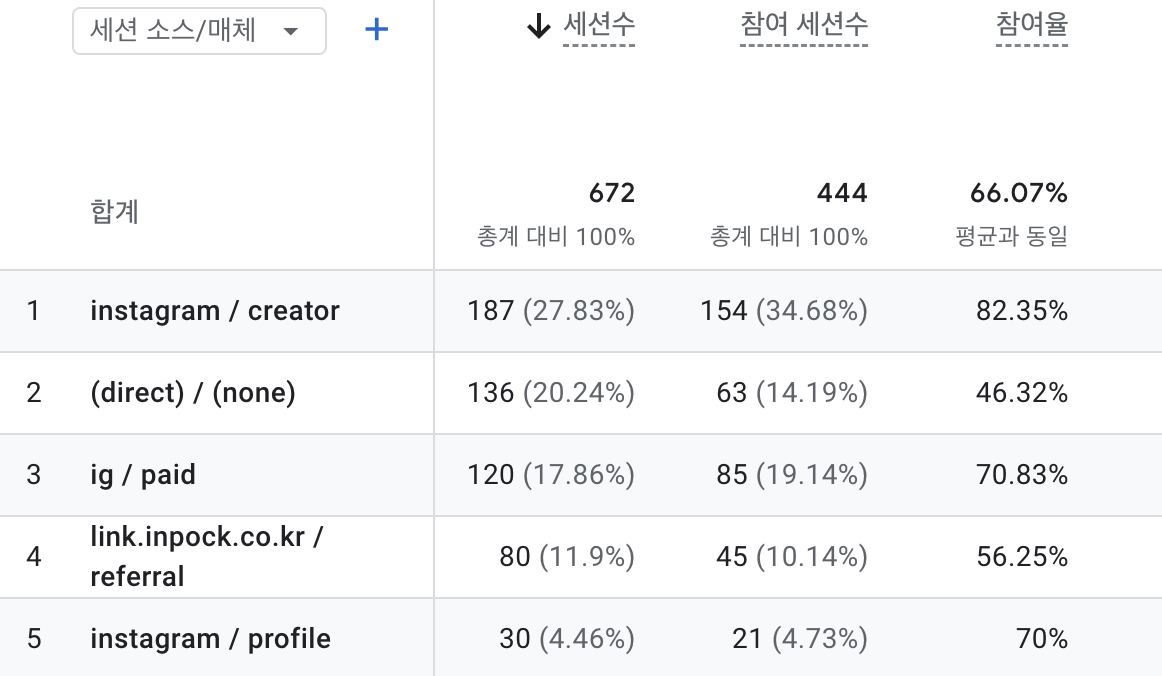Click the 총계 대비 100% label under 세션수
Screen dimensions: 1162x676
click(x=554, y=238)
